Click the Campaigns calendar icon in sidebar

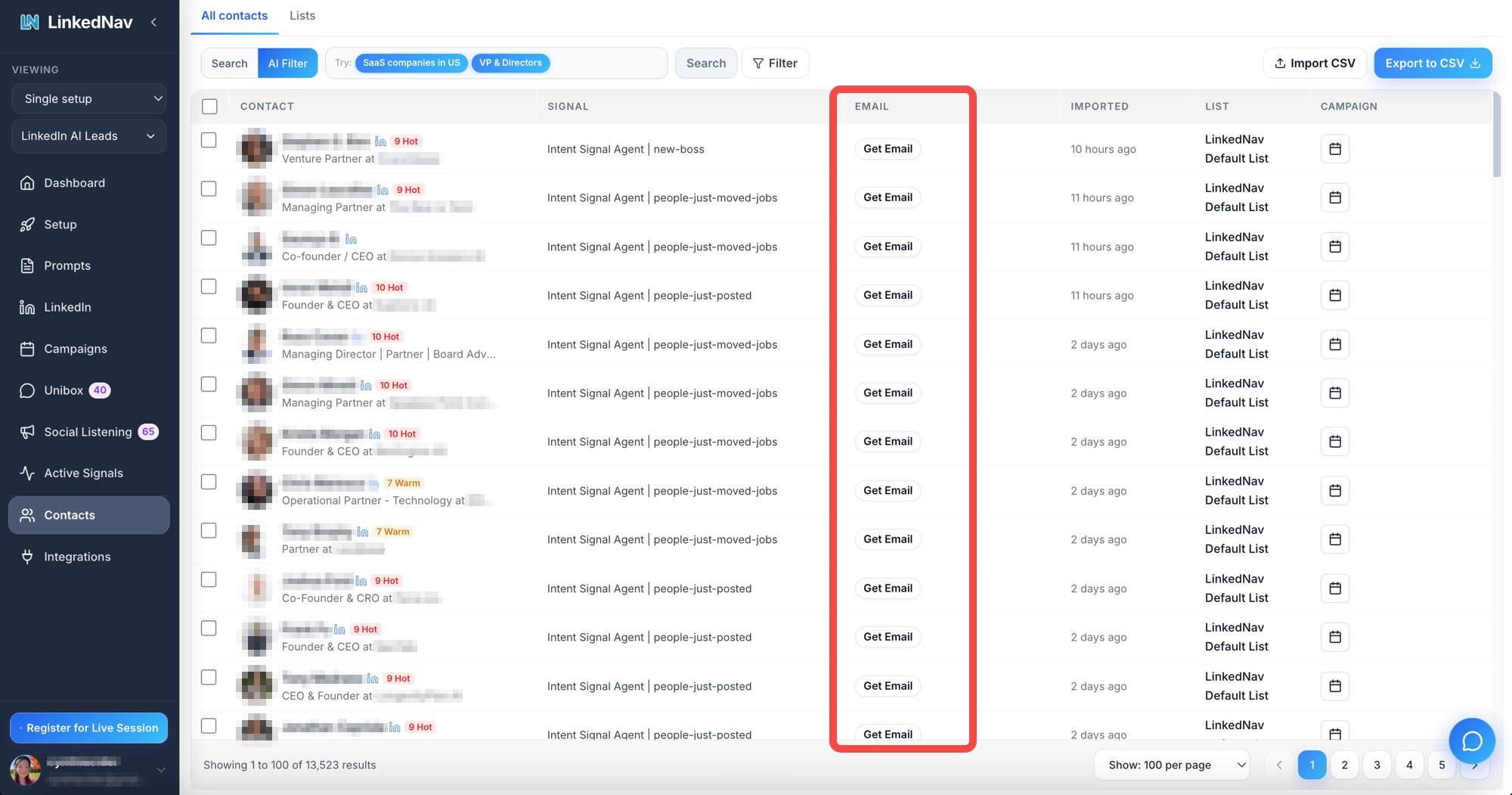point(27,349)
